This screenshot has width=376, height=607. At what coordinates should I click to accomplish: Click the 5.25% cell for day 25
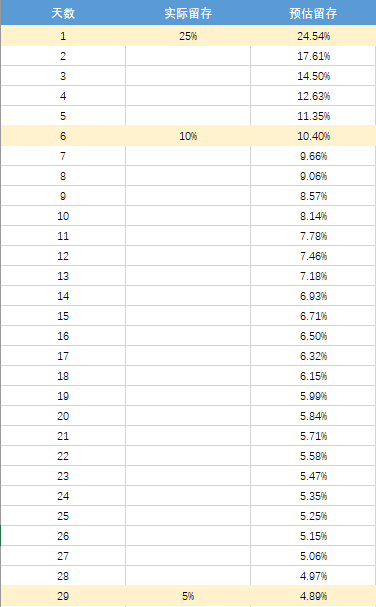[313, 516]
